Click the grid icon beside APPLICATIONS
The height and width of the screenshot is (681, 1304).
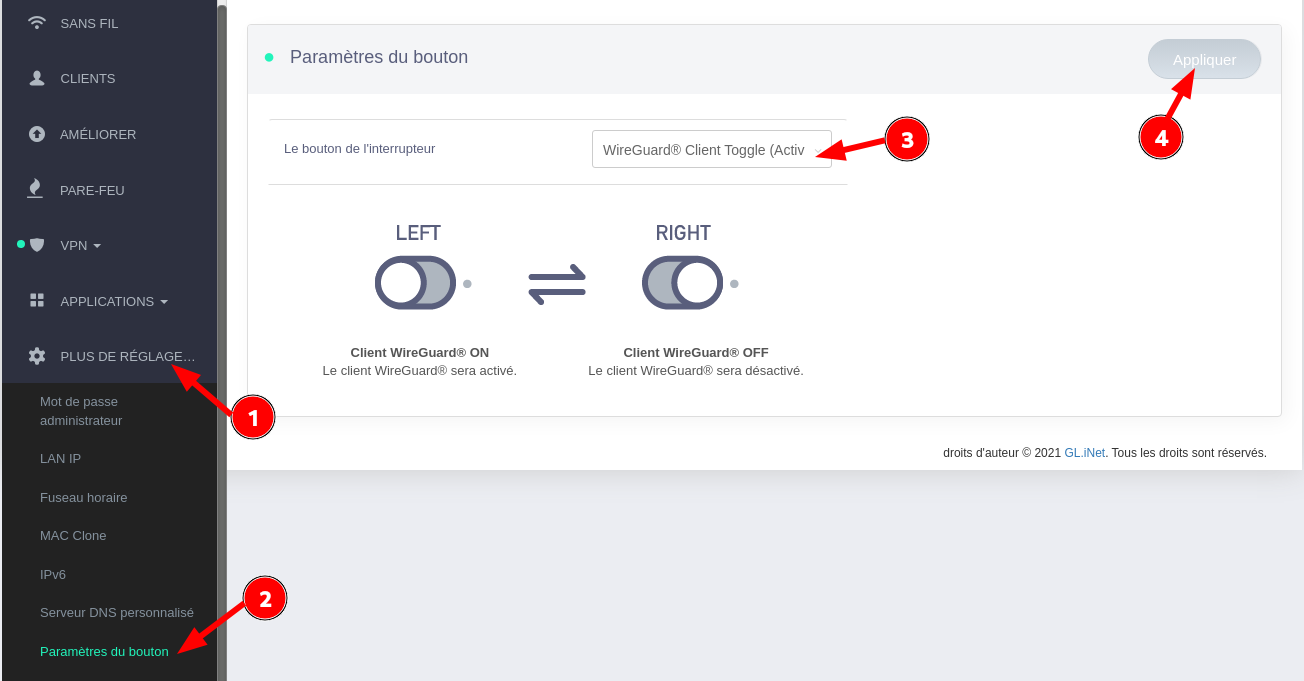37,301
